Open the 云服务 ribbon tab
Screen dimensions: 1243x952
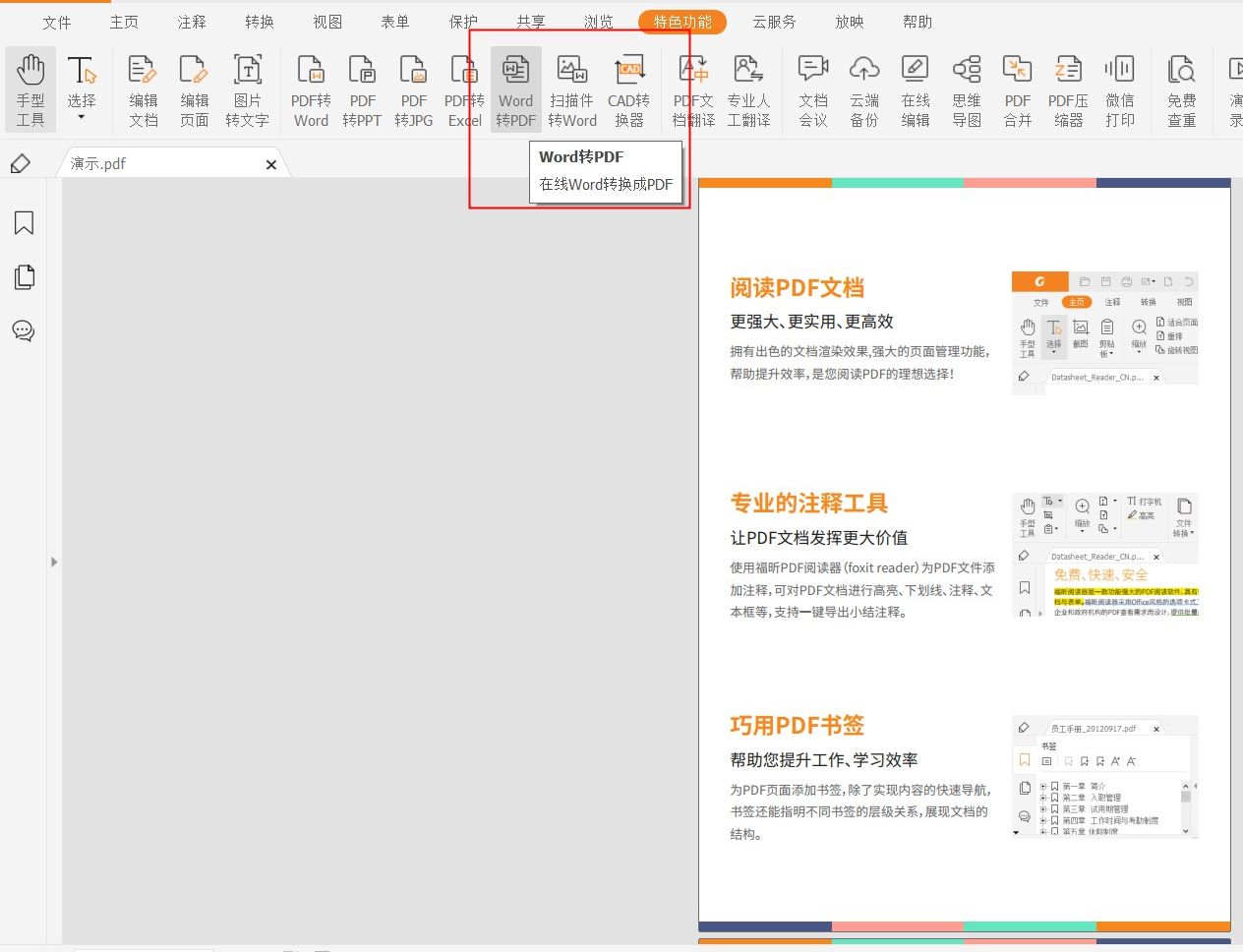click(774, 21)
